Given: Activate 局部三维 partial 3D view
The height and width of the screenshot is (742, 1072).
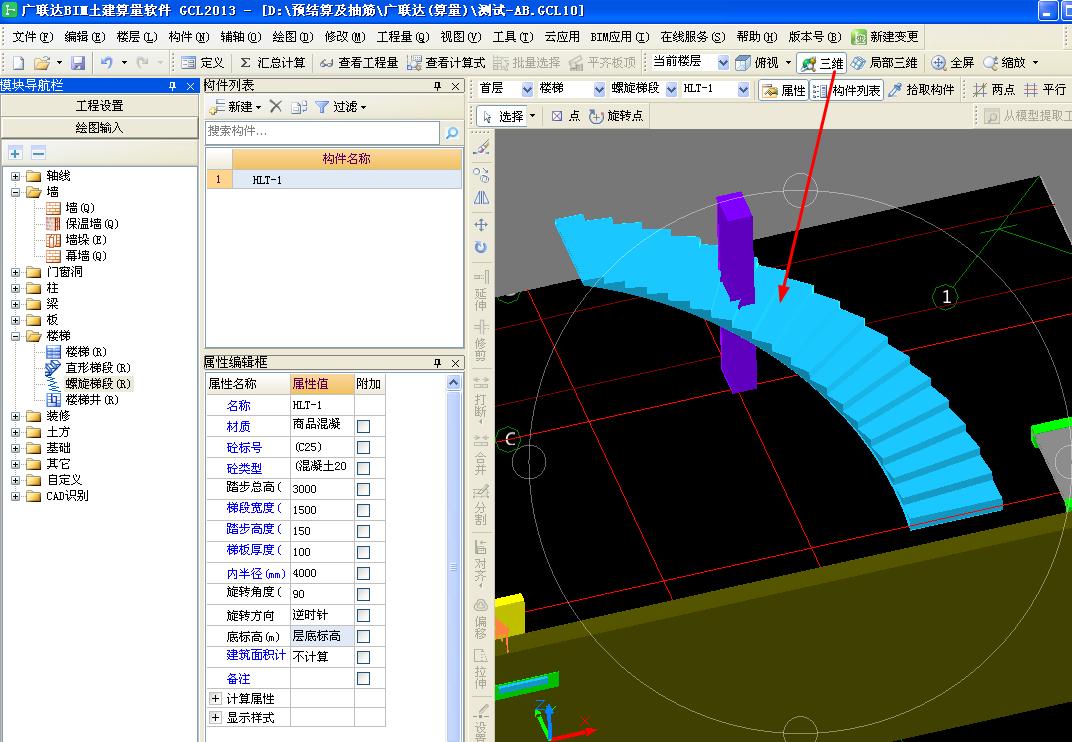Looking at the screenshot, I should 884,63.
